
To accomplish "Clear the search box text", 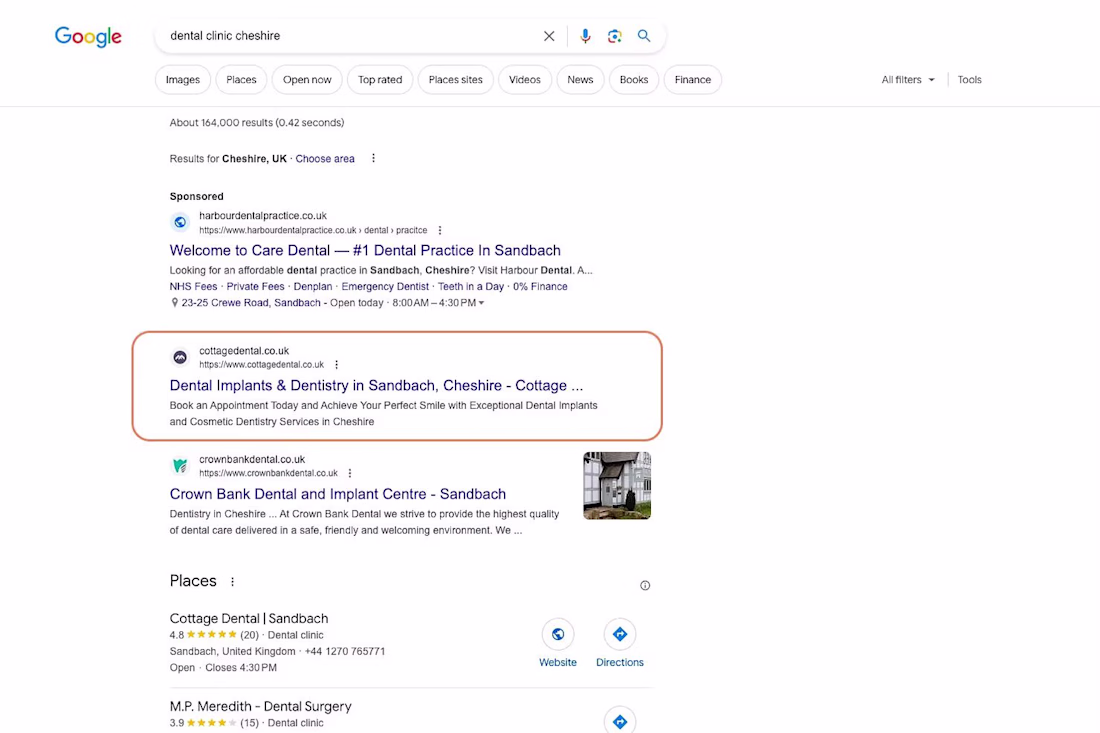I will click(549, 36).
